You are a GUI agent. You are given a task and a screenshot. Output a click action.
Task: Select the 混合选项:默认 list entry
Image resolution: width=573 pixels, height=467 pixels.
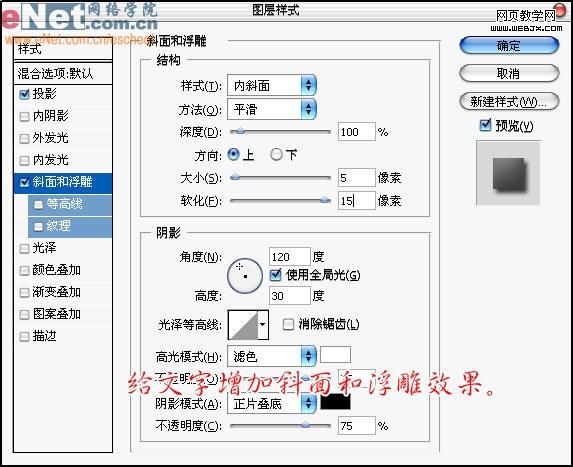coord(62,73)
